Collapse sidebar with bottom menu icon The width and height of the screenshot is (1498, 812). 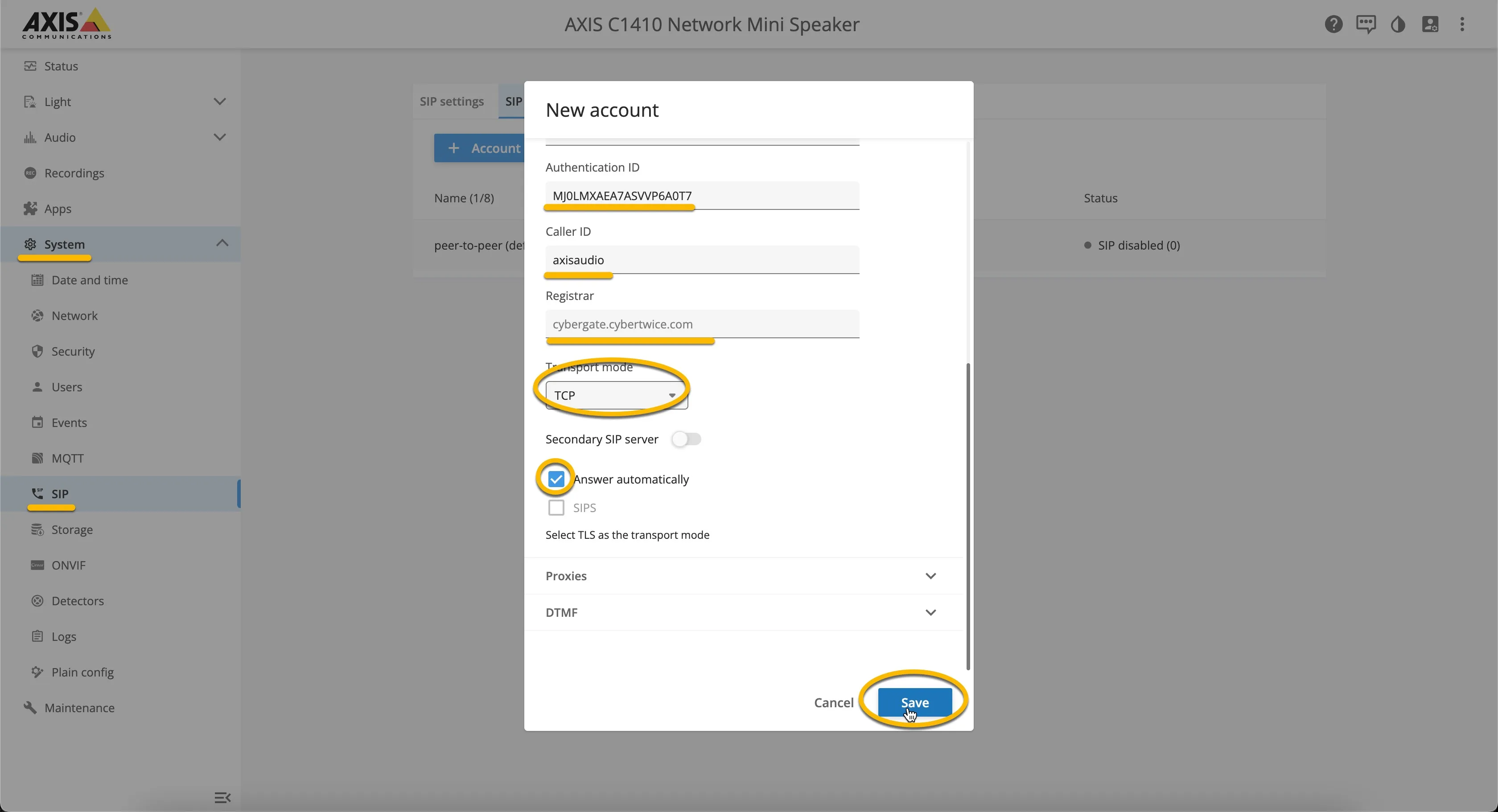click(x=222, y=797)
